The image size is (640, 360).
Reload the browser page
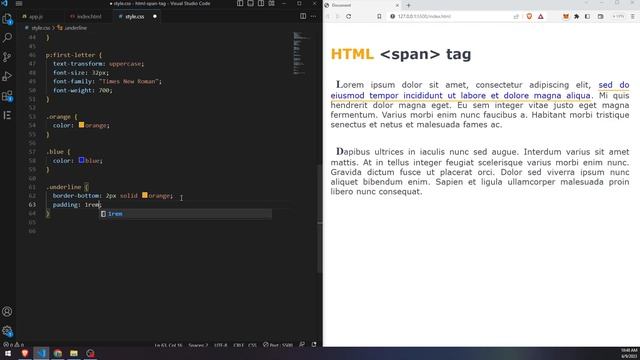pyautogui.click(x=349, y=16)
